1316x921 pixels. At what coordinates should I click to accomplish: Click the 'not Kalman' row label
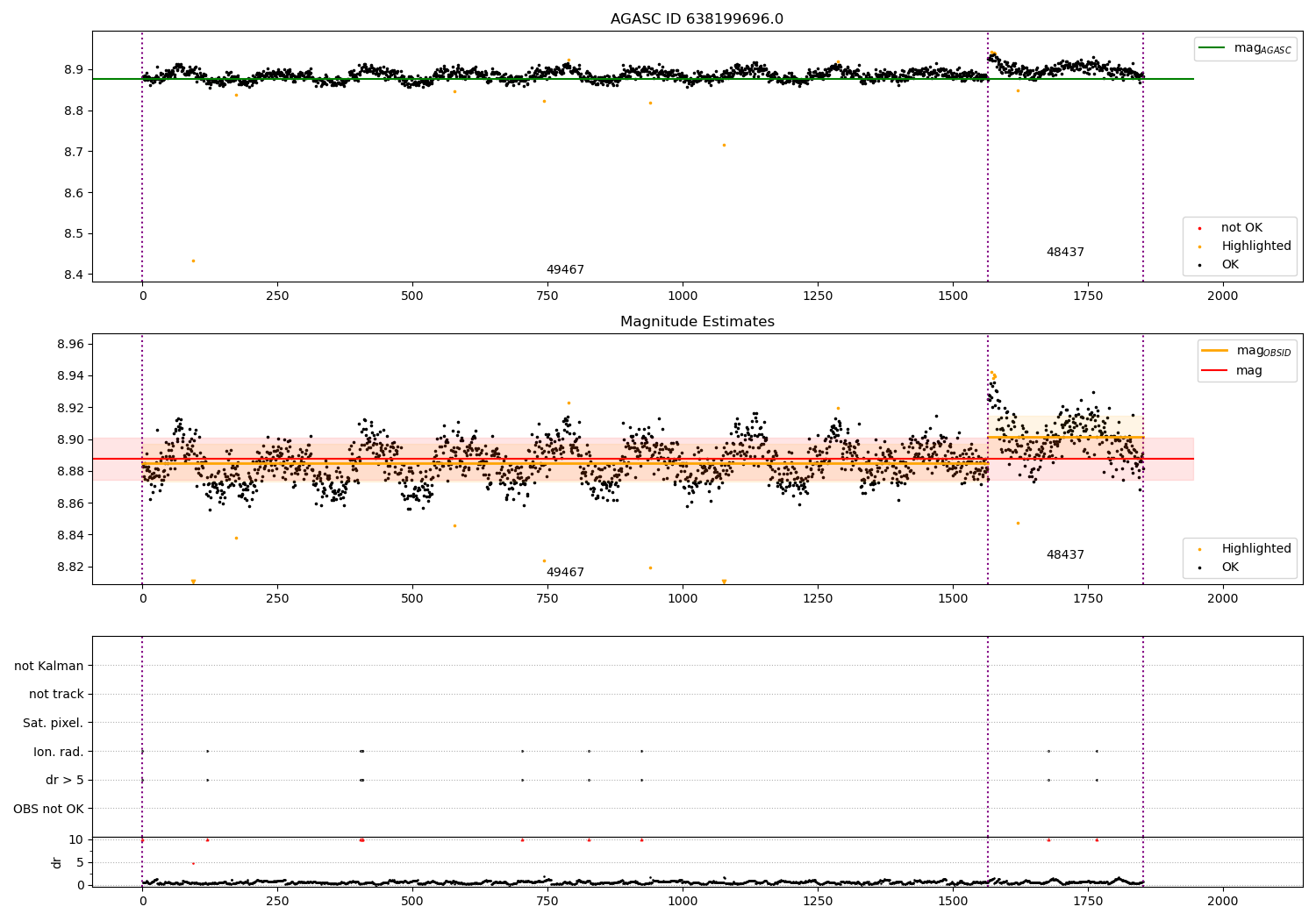[49, 667]
